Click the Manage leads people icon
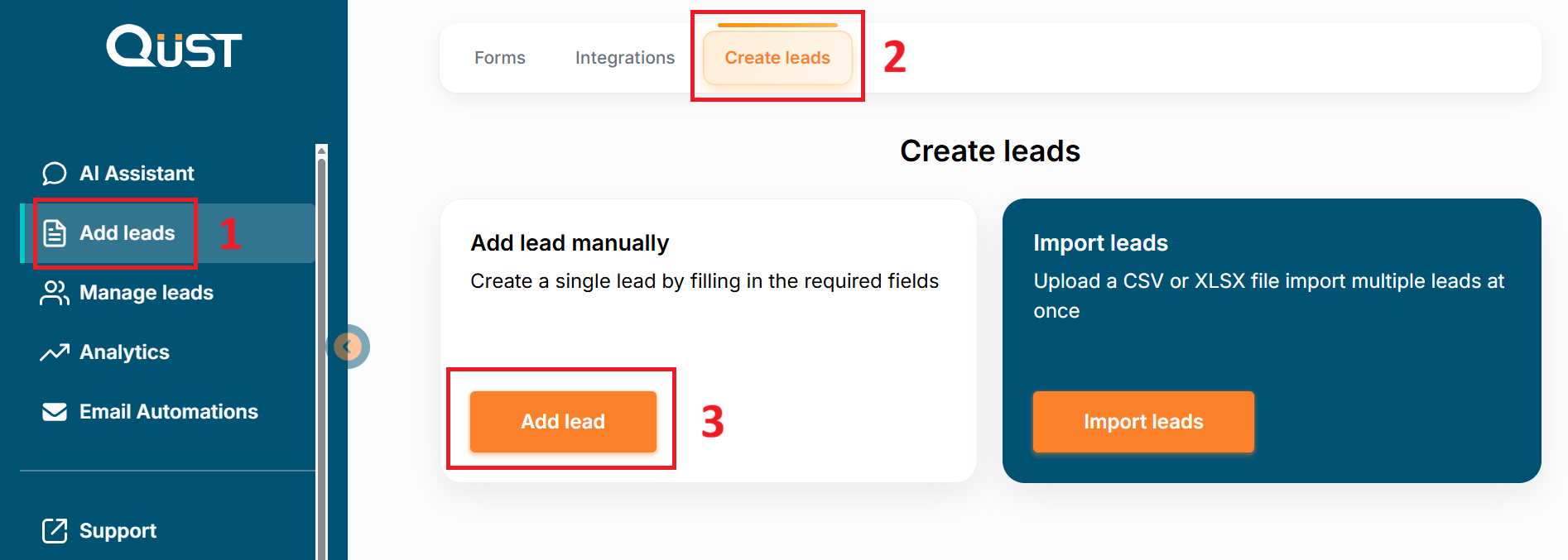Screen dimensions: 1568x560 pyautogui.click(x=55, y=293)
